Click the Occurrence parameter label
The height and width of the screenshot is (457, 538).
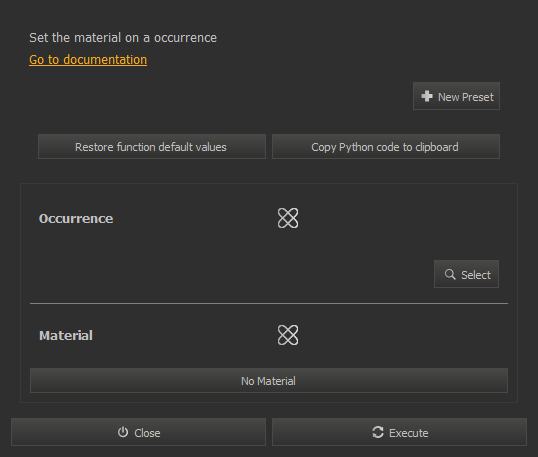coord(76,219)
